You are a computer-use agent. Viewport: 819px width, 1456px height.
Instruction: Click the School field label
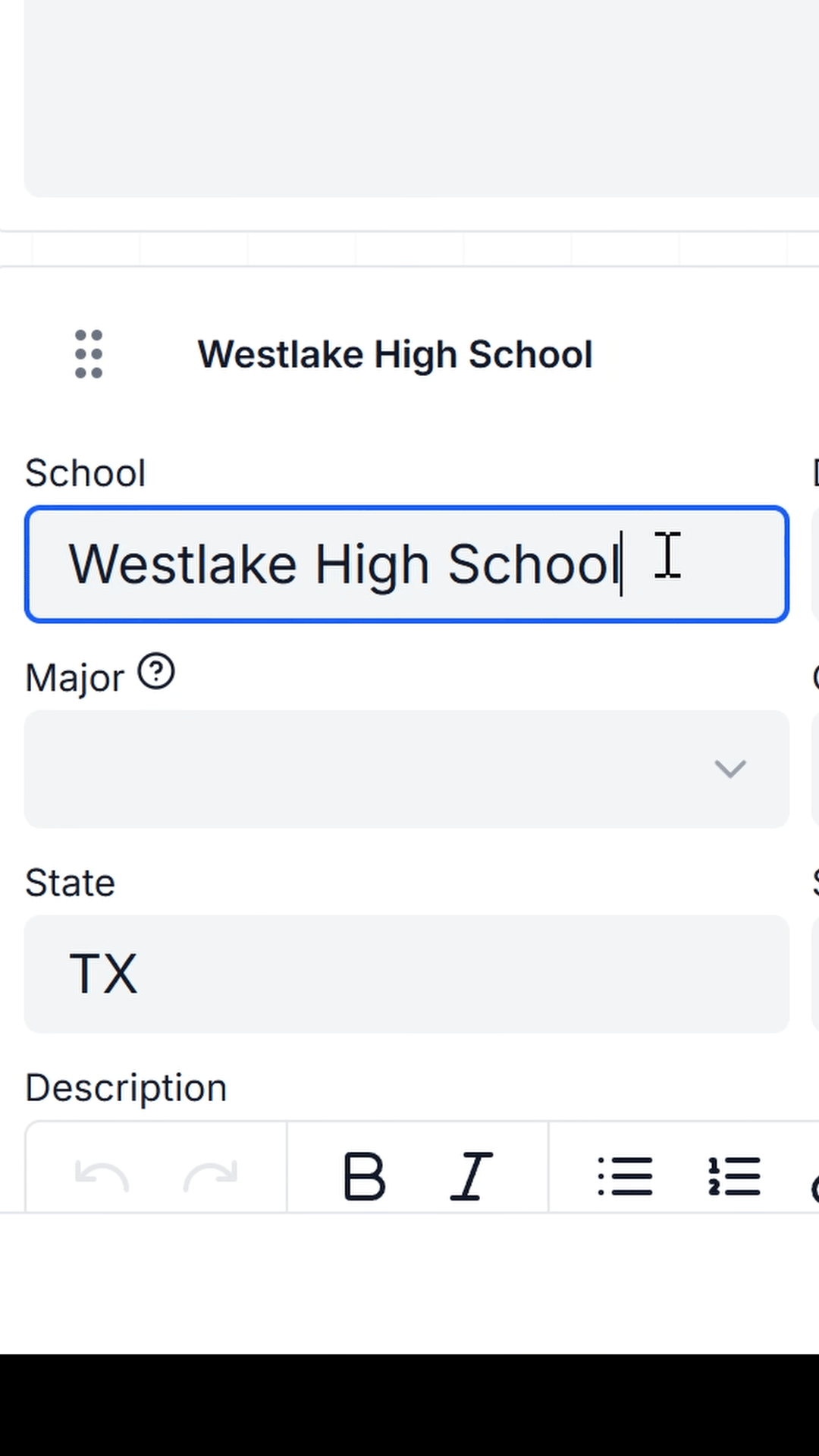(85, 473)
